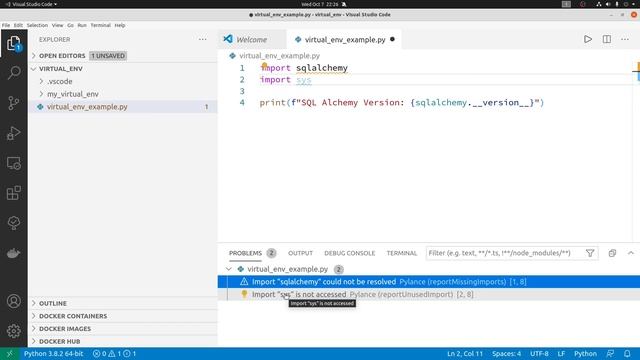Open the Search view icon
The width and height of the screenshot is (640, 360).
(x=13, y=73)
